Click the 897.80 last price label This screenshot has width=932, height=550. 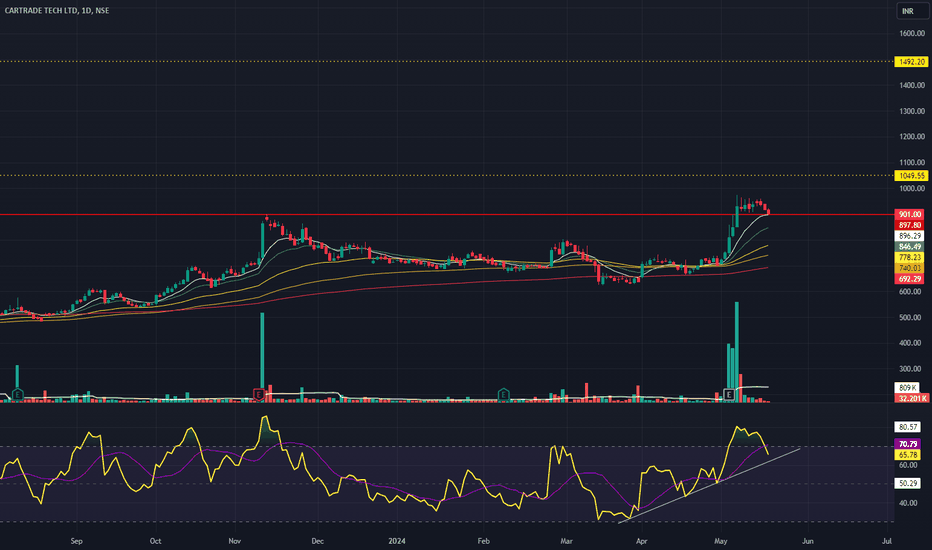click(909, 225)
